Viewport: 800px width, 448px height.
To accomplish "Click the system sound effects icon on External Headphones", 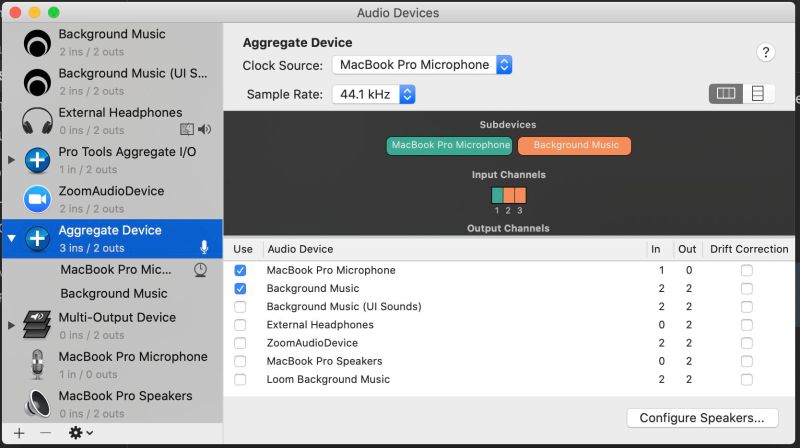I will [x=187, y=129].
